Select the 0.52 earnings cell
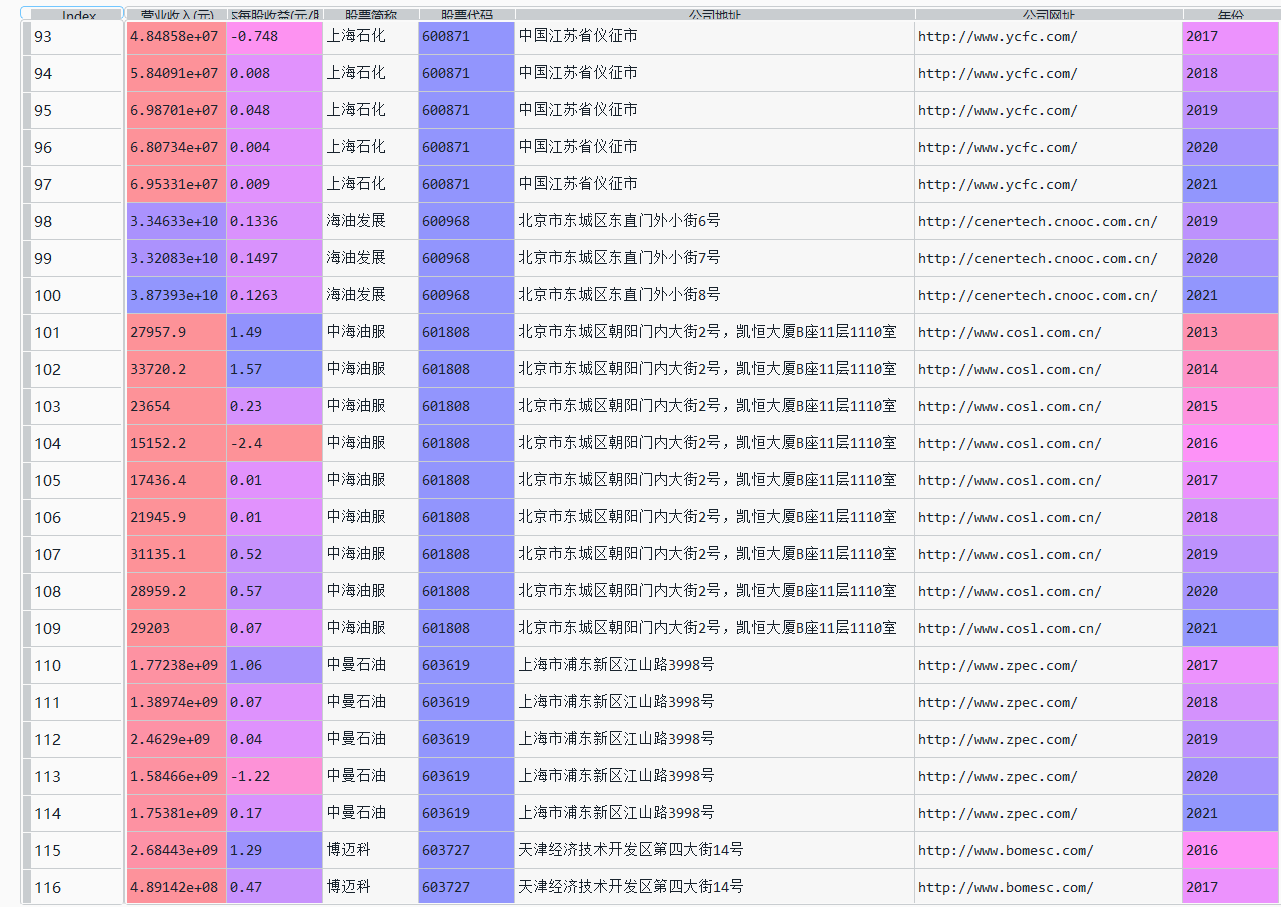 point(274,554)
